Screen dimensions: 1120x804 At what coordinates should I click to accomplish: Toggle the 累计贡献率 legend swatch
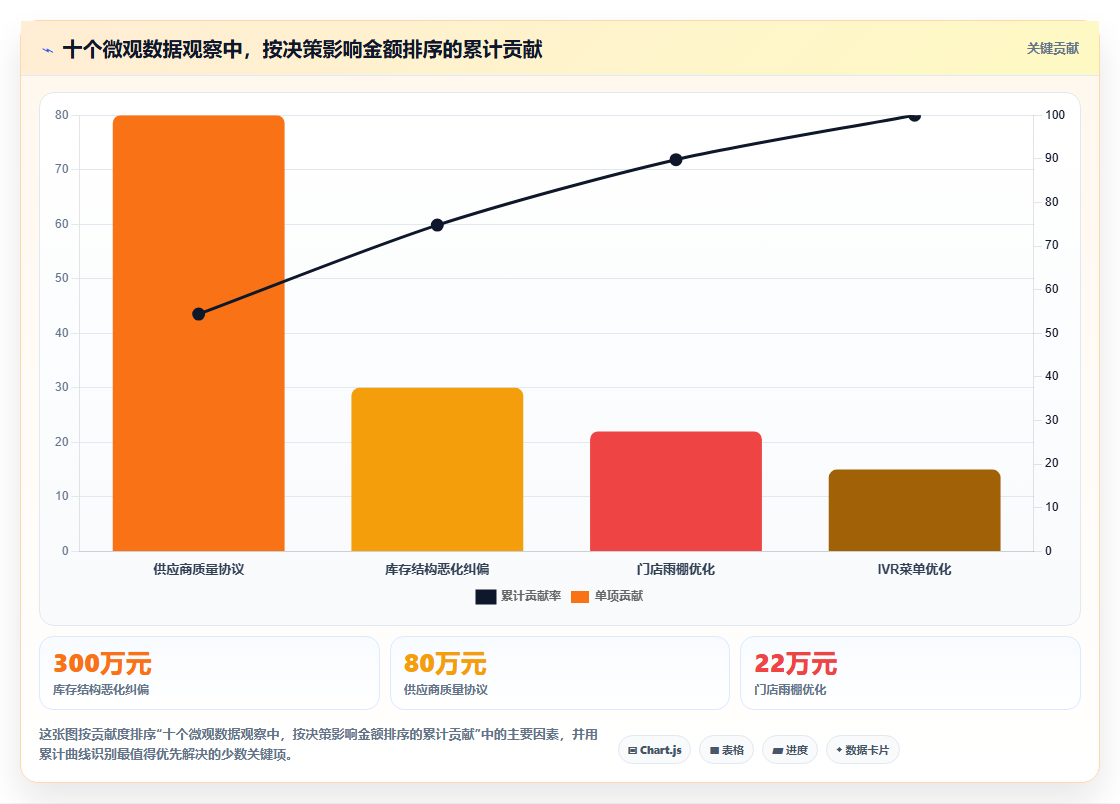[486, 596]
